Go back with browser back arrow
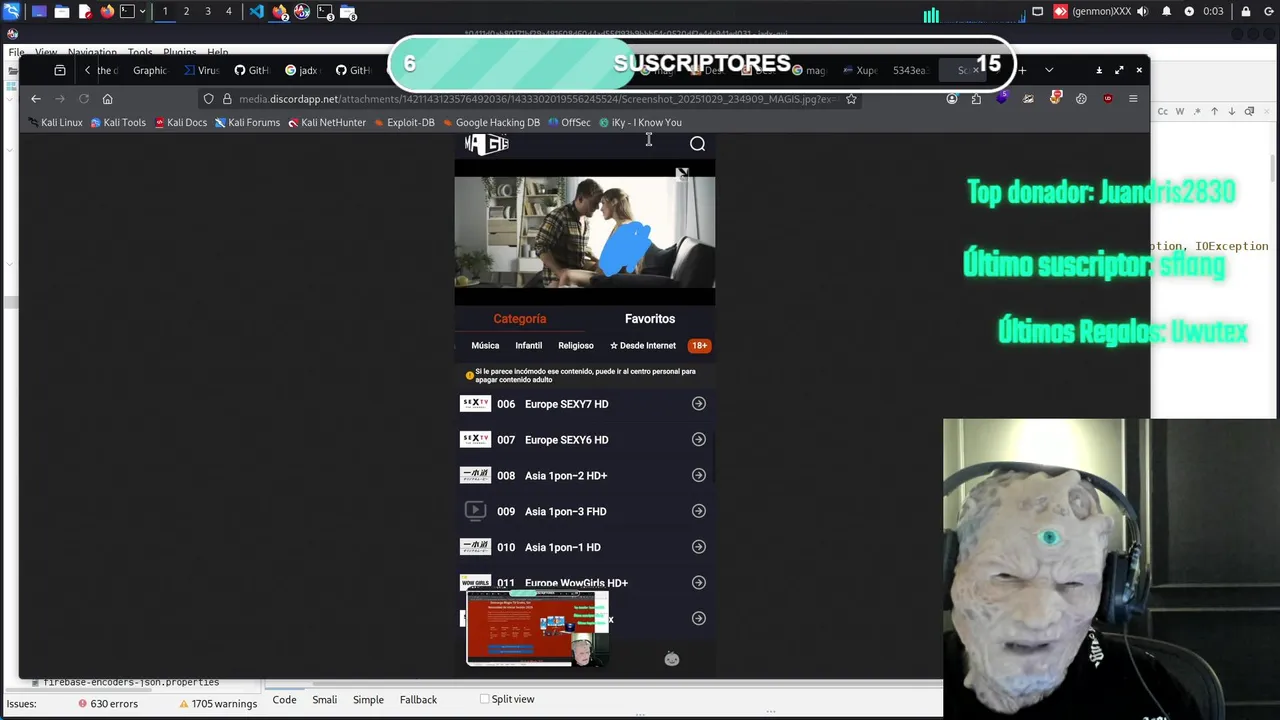The image size is (1280, 720). pyautogui.click(x=36, y=99)
